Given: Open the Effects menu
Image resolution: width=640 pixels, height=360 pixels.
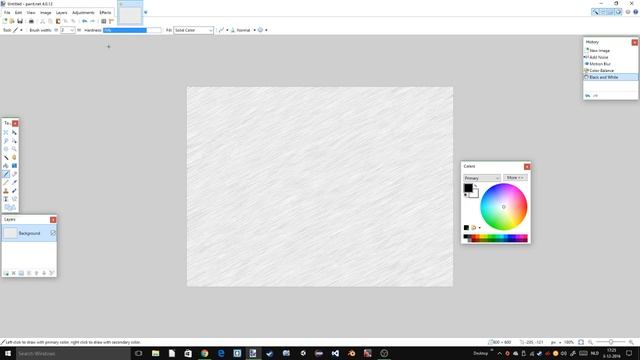Looking at the screenshot, I should (x=105, y=13).
